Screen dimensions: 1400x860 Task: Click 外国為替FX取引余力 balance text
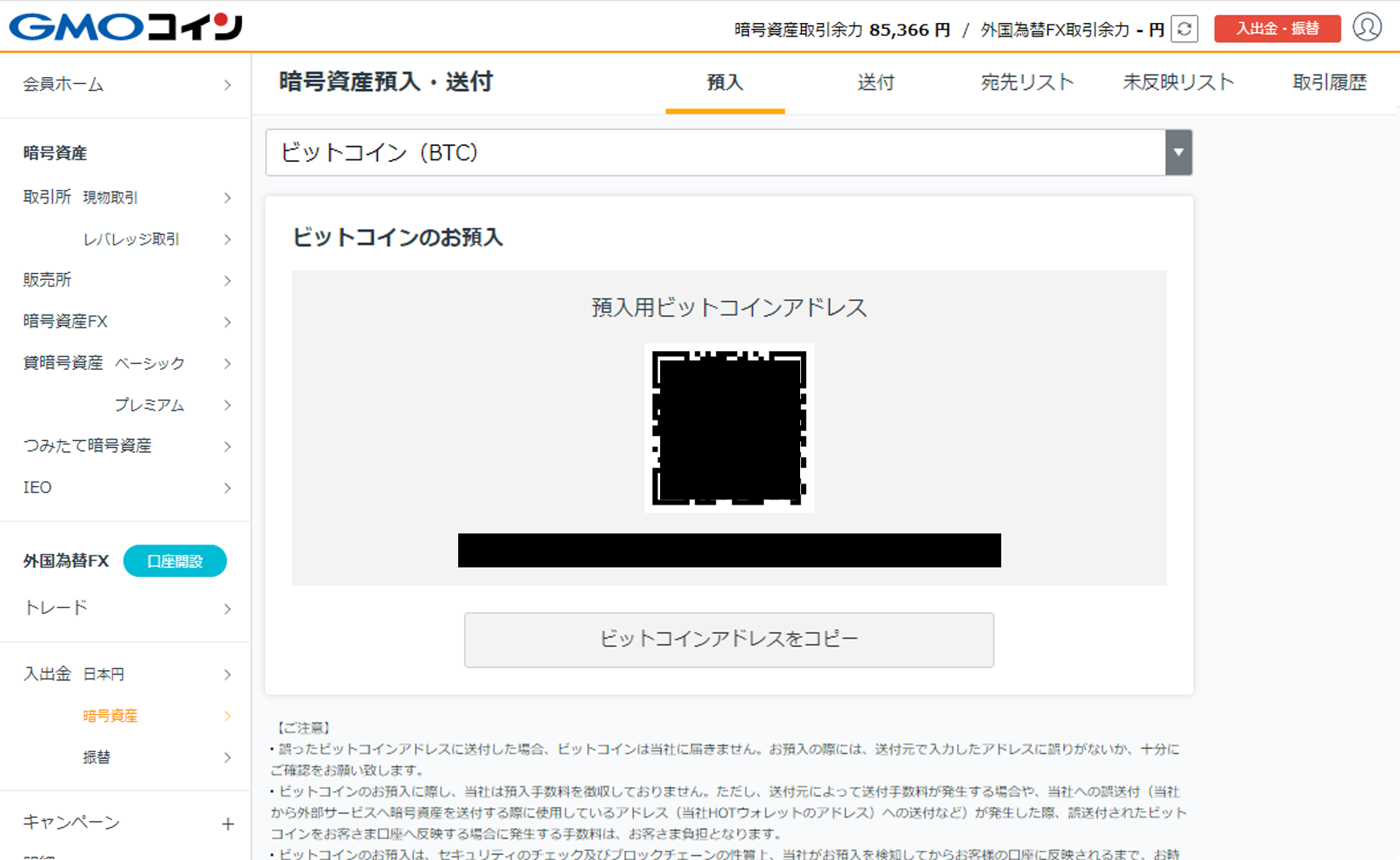pyautogui.click(x=1072, y=30)
